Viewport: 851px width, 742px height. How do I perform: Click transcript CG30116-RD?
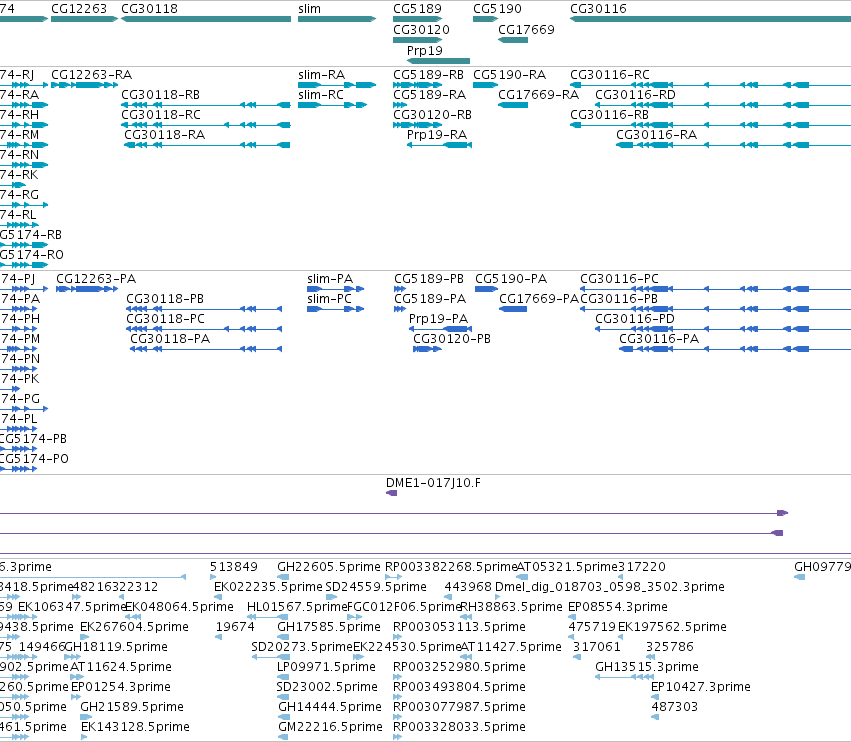[636, 95]
